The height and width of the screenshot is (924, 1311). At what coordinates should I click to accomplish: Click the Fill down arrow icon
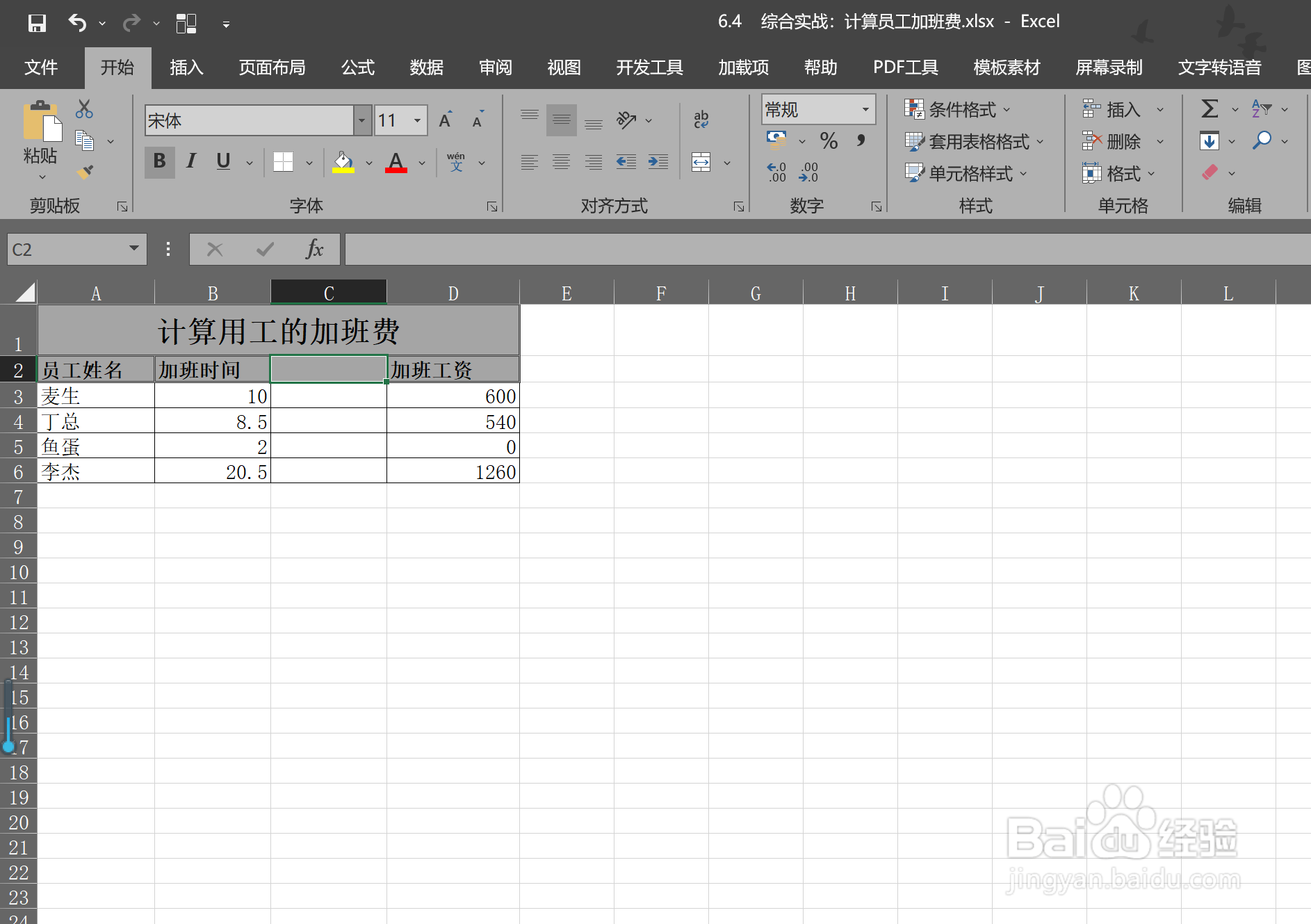[x=1210, y=141]
